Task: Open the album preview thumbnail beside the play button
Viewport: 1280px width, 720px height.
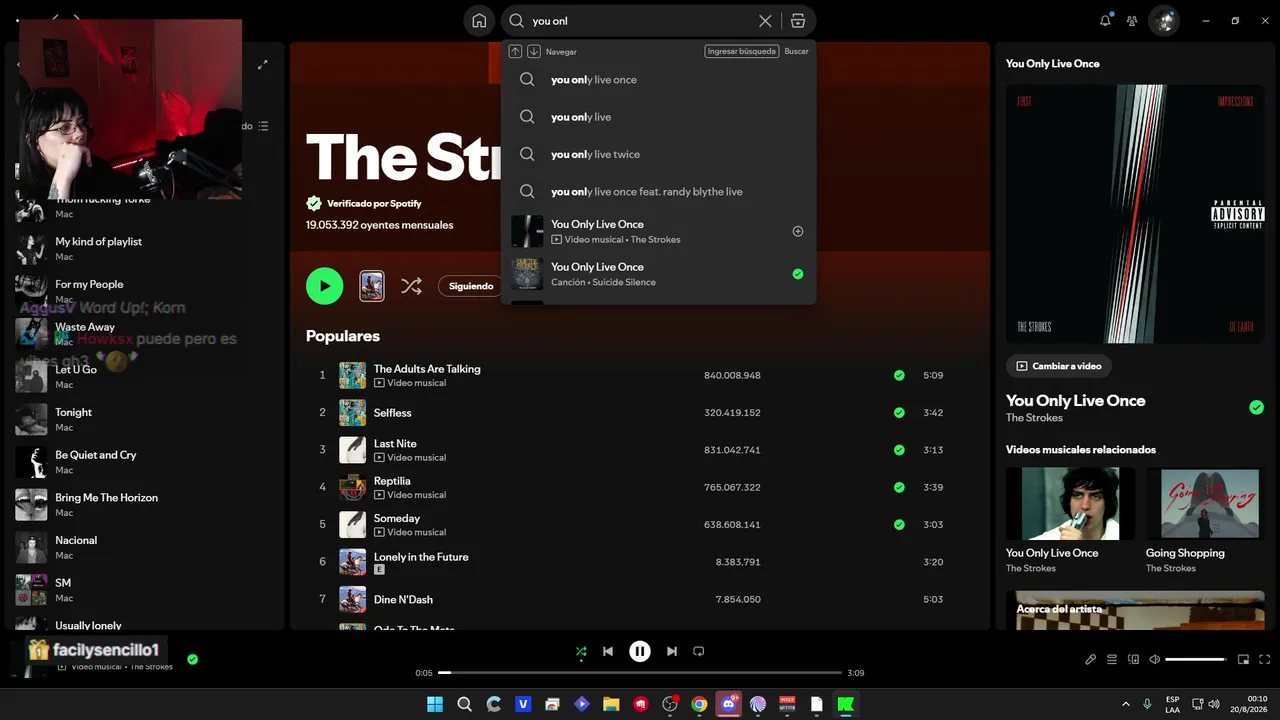Action: coord(371,286)
